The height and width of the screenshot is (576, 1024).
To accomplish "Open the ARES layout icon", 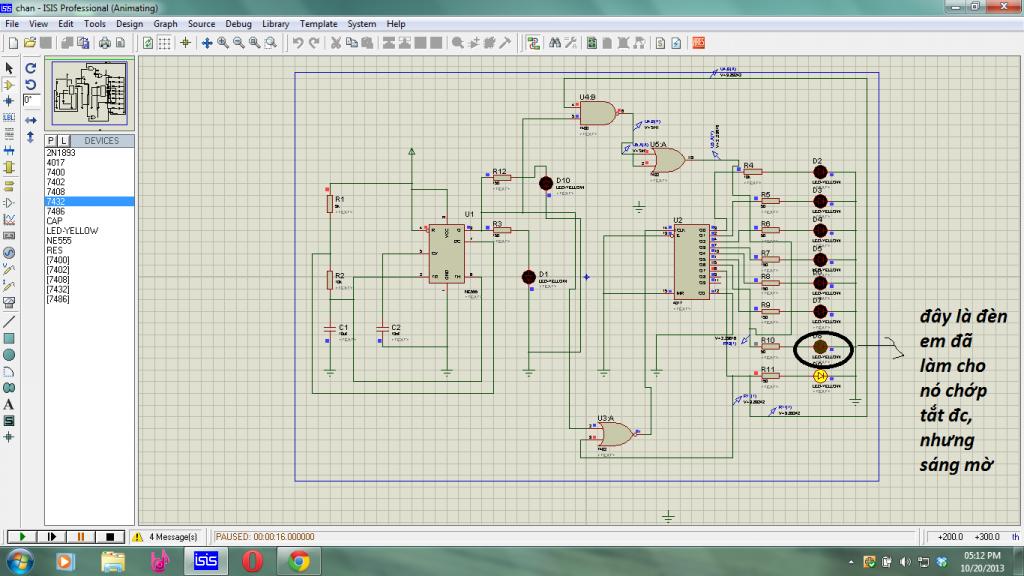I will click(699, 43).
